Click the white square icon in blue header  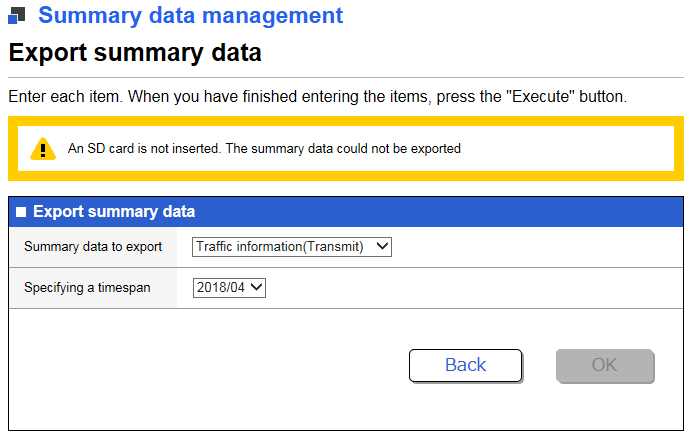click(21, 212)
